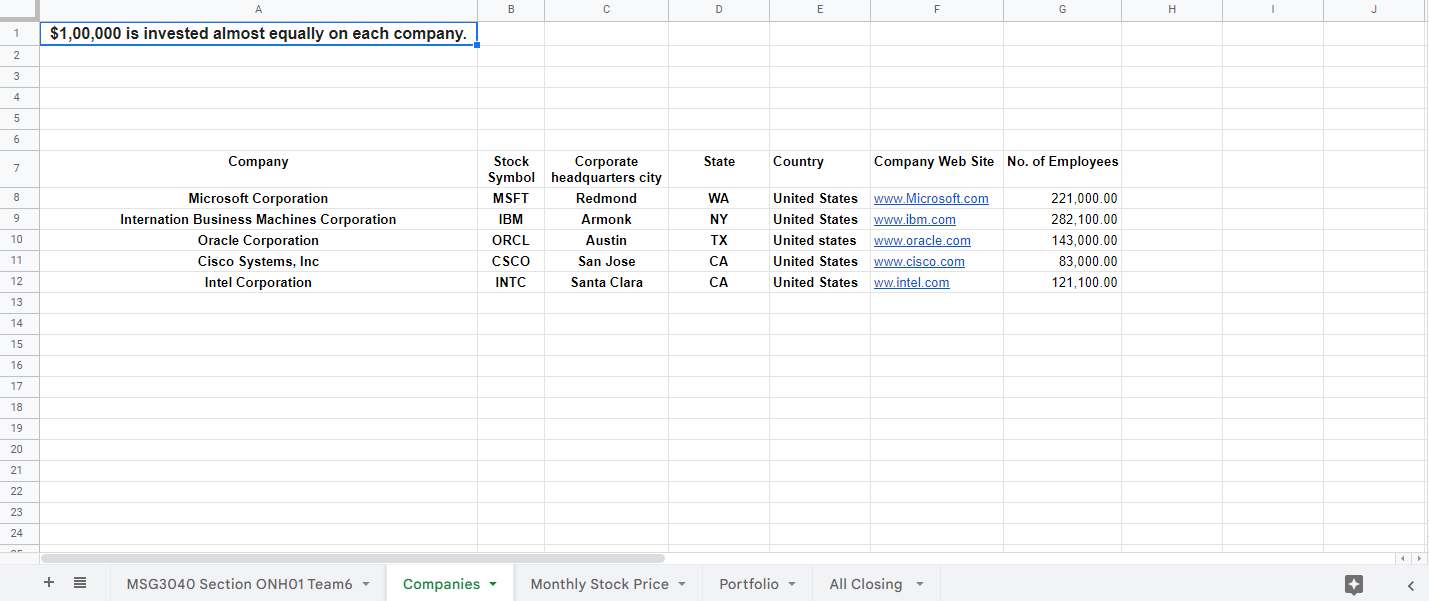1429x601 pixels.
Task: Select 'No. of Employees' header cell
Action: [1062, 169]
